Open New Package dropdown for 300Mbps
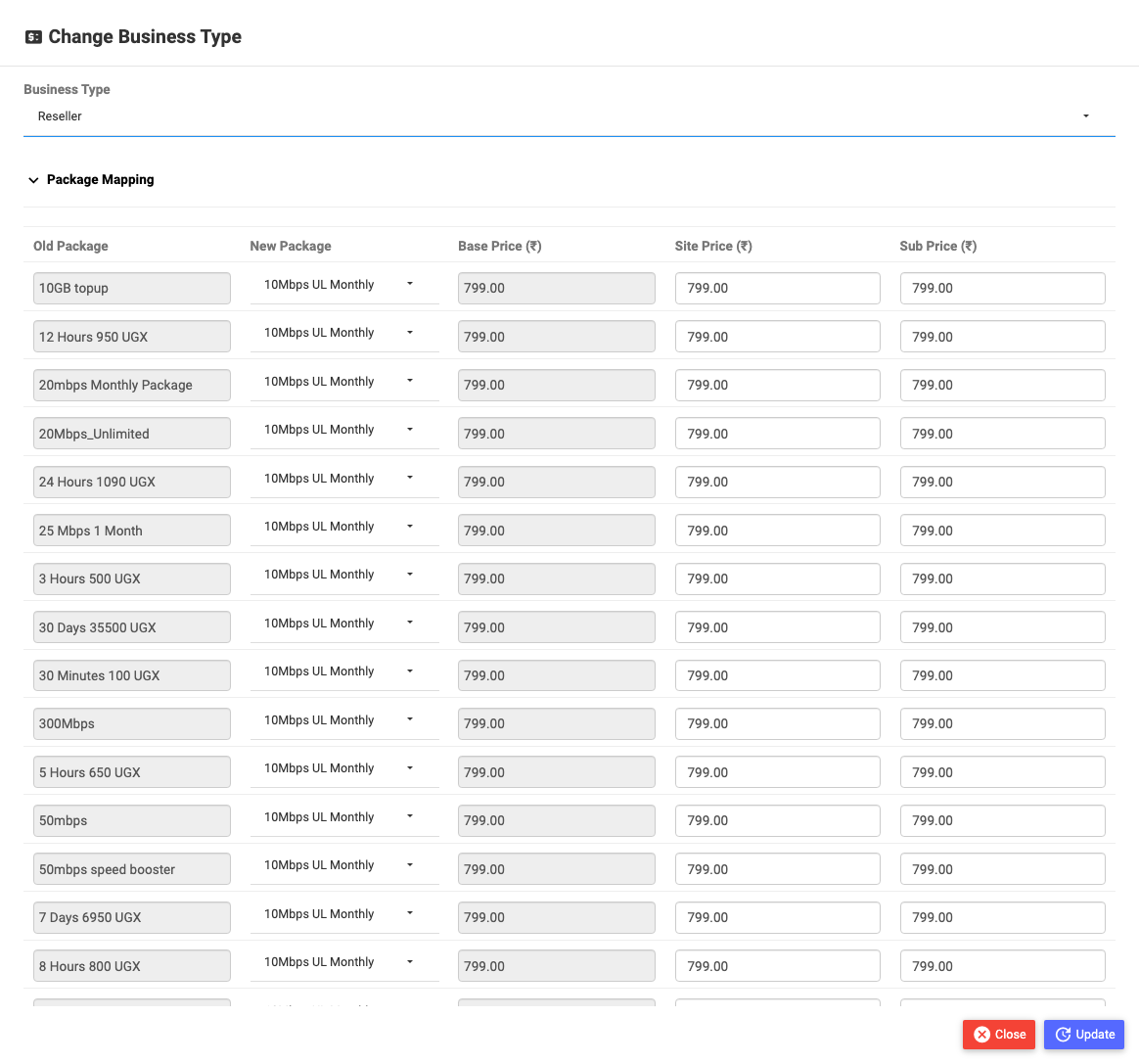The width and height of the screenshot is (1139, 1064). click(344, 719)
